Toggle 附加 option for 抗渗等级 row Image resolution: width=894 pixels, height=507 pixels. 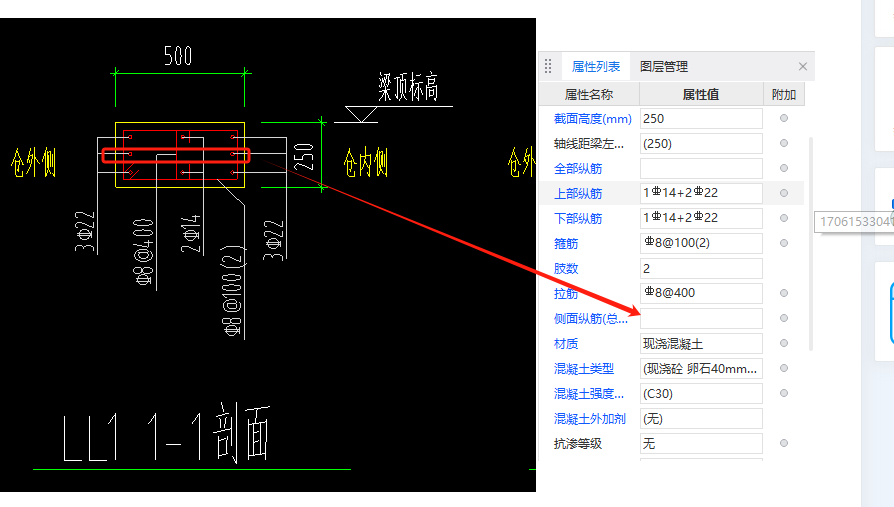[x=784, y=443]
